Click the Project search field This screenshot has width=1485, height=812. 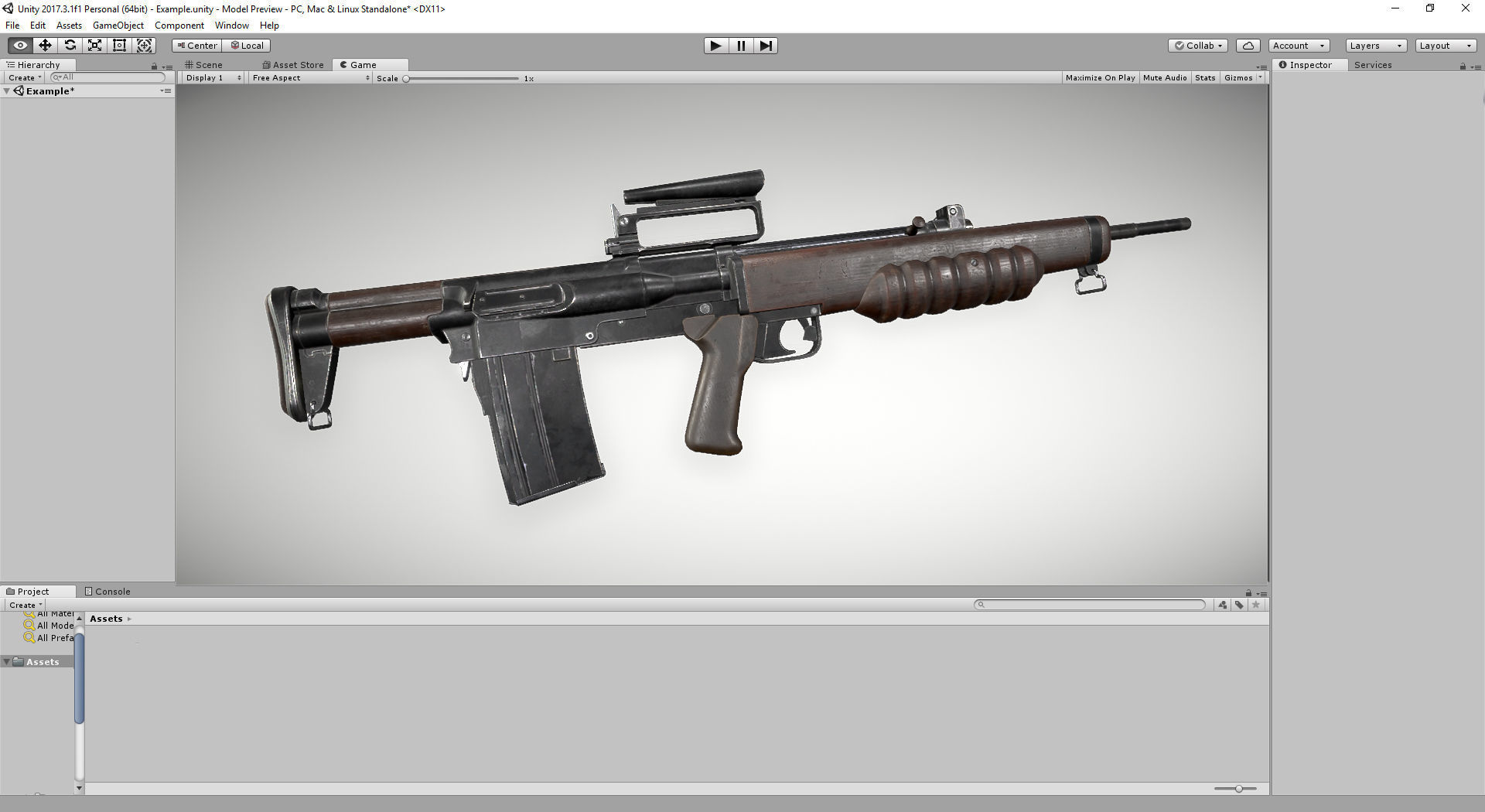[x=1089, y=605]
